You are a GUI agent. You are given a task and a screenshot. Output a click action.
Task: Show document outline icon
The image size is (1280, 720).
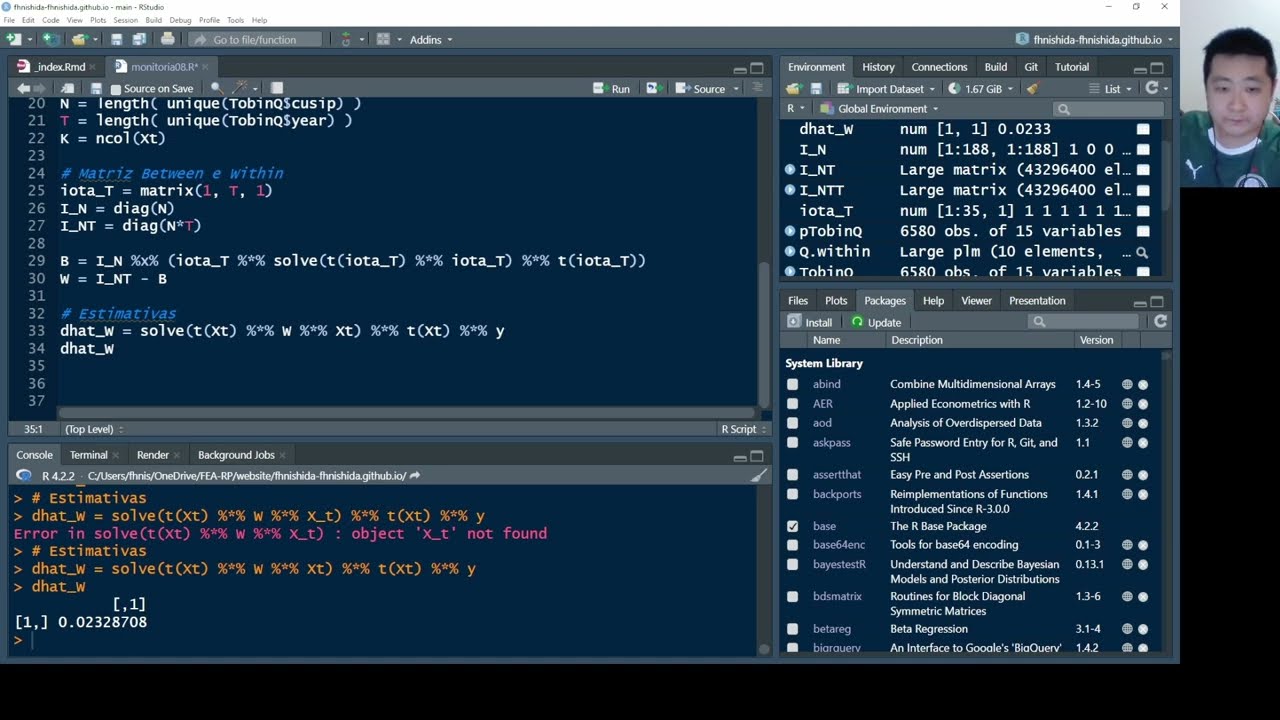coord(757,88)
